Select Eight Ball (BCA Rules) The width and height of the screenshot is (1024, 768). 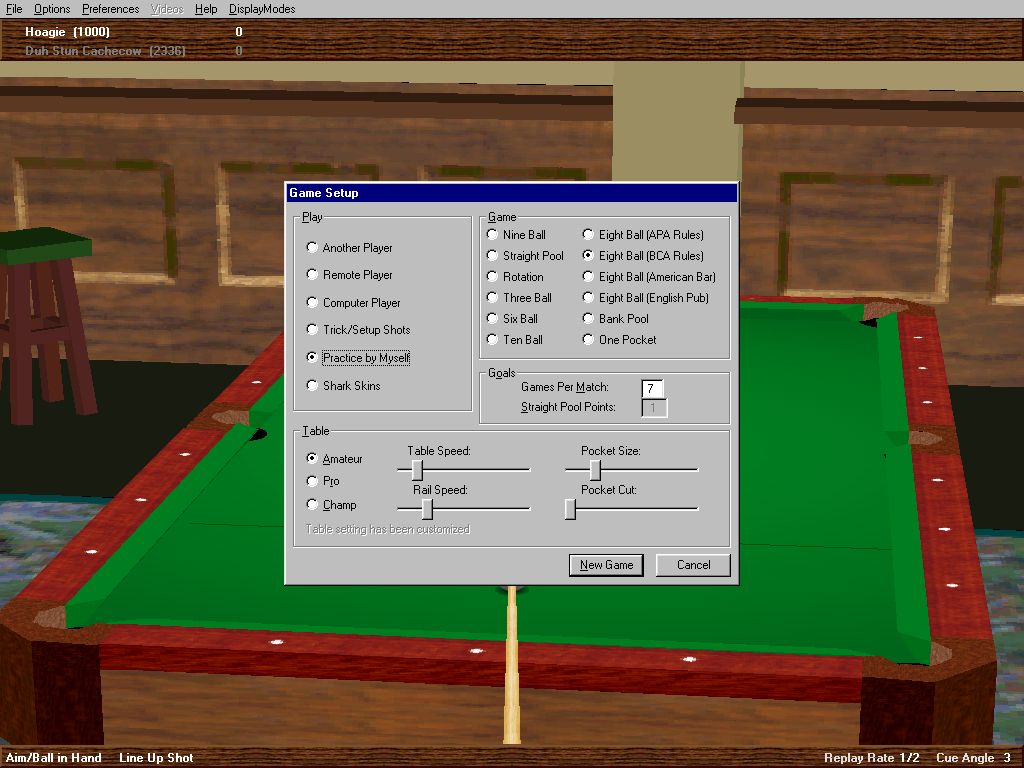click(x=643, y=255)
